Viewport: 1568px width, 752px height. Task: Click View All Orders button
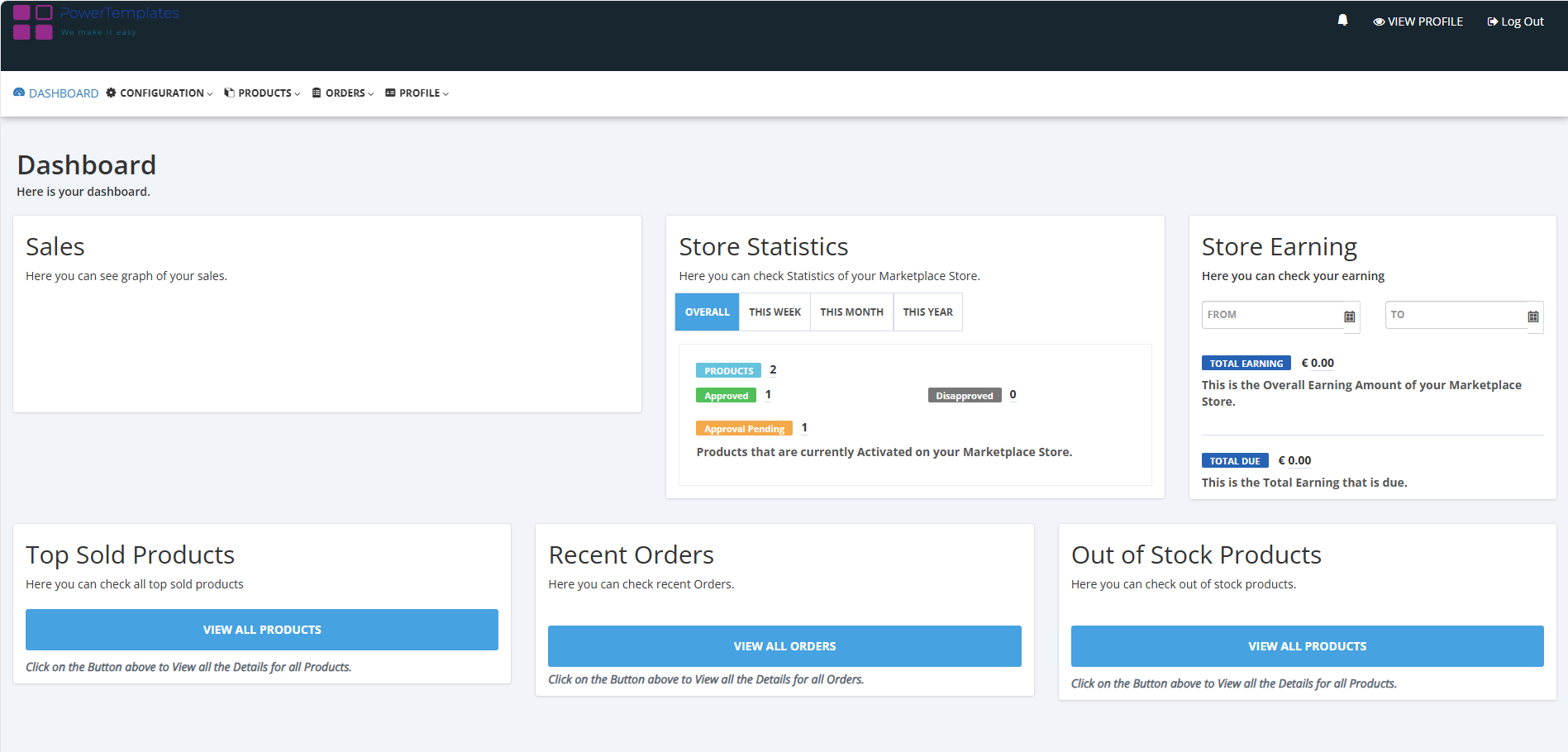click(x=784, y=646)
